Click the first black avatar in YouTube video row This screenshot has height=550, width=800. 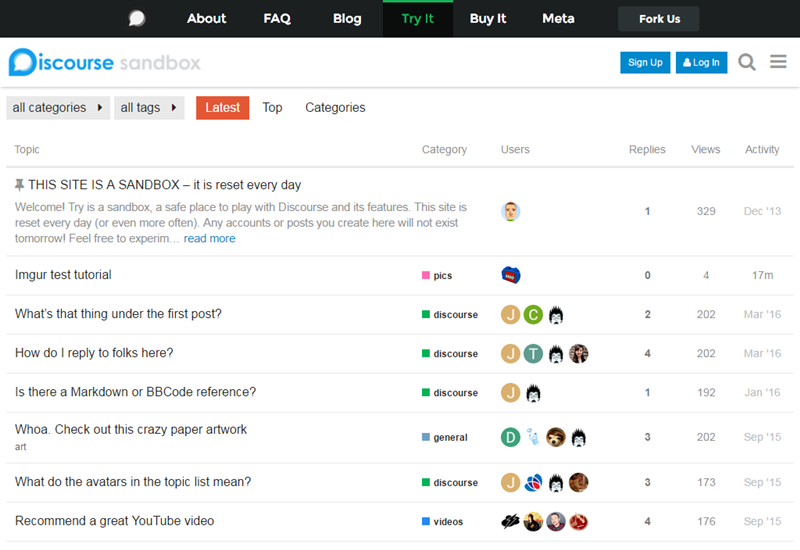pyautogui.click(x=510, y=521)
